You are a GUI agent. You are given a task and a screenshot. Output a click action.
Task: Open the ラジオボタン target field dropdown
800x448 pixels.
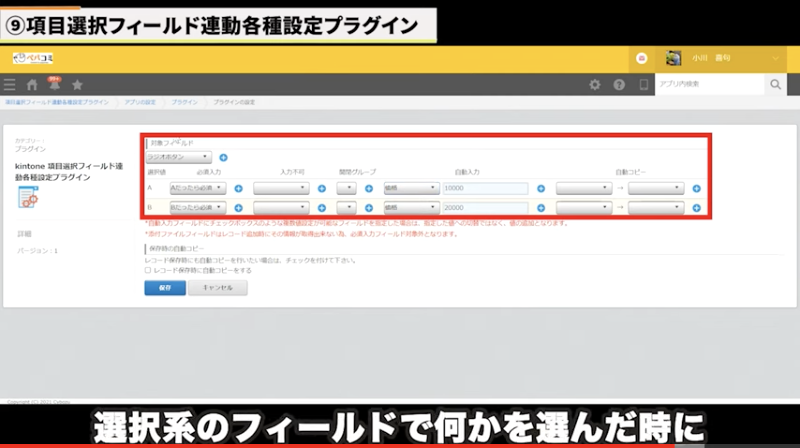[x=178, y=157]
